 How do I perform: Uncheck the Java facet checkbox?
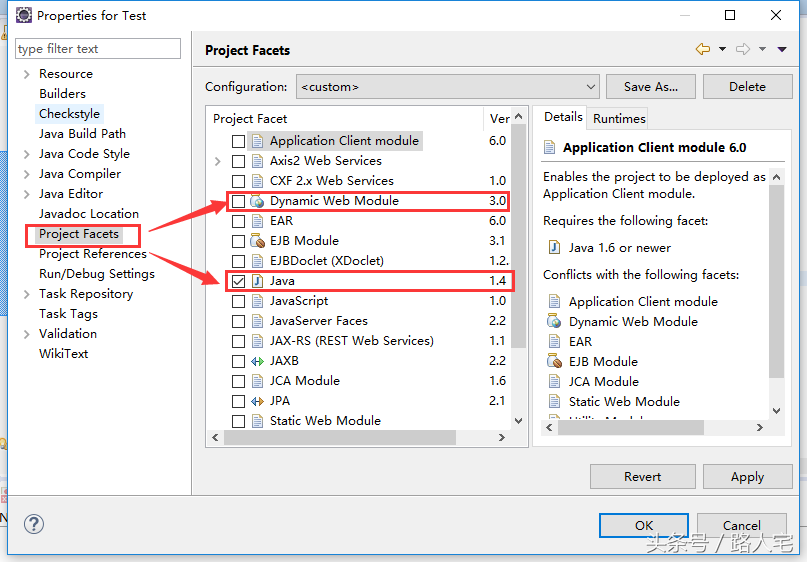238,281
